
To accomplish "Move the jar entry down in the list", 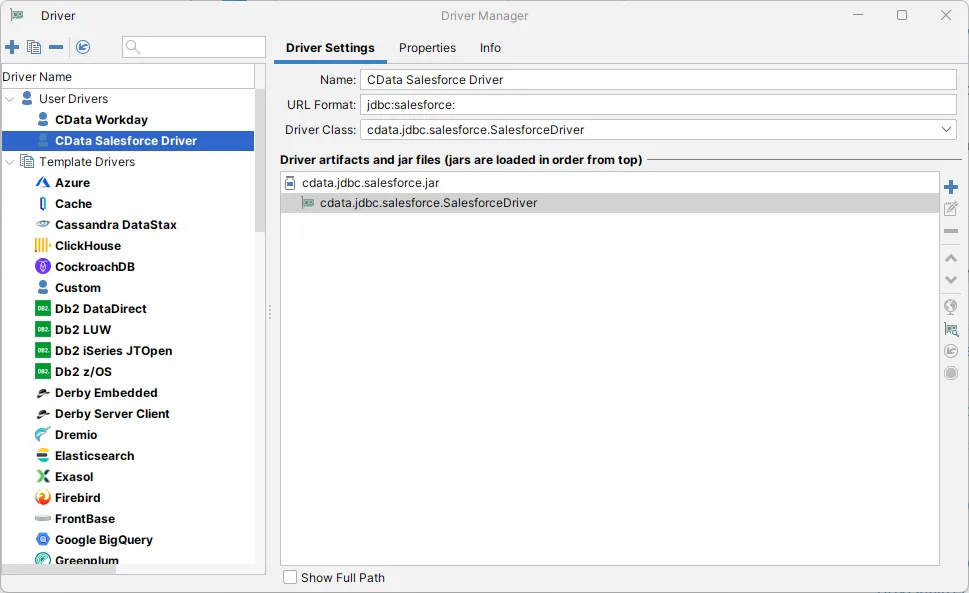I will pyautogui.click(x=951, y=280).
